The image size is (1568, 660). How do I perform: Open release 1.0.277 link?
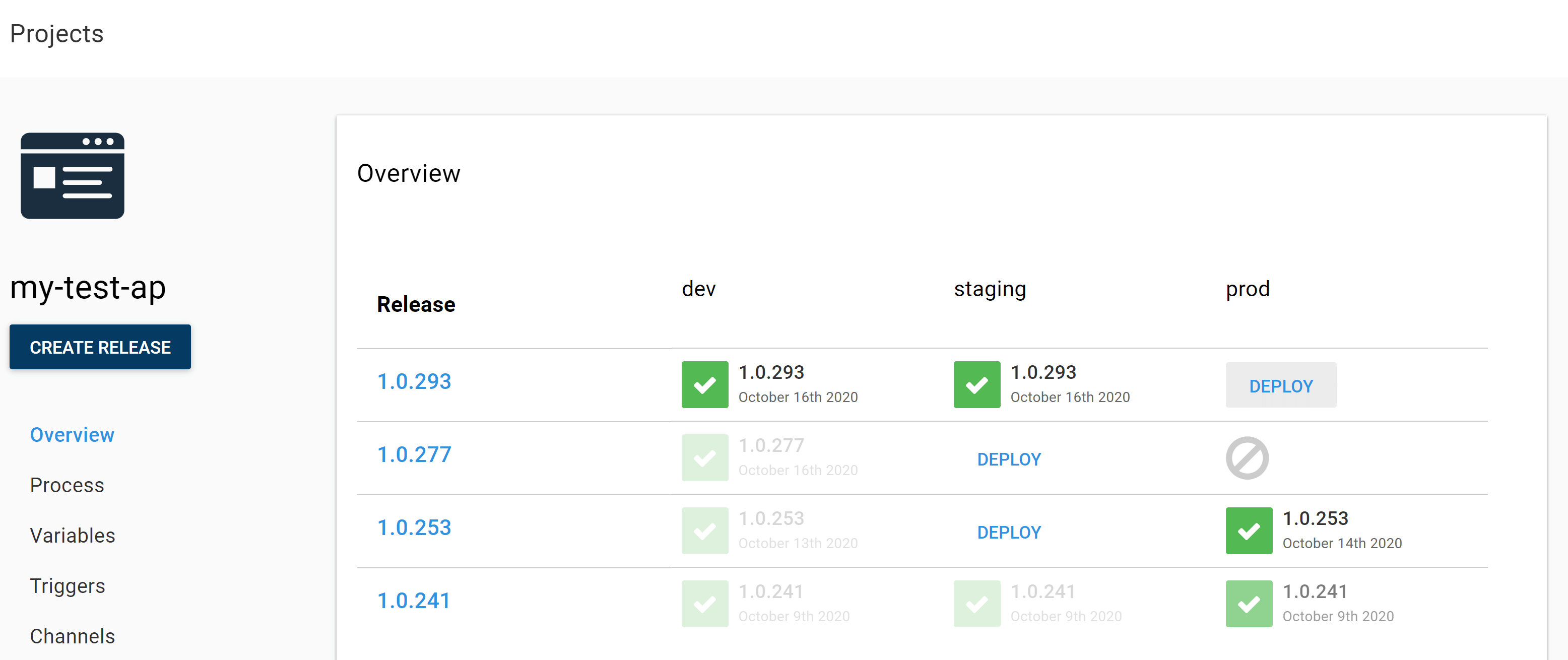[414, 455]
